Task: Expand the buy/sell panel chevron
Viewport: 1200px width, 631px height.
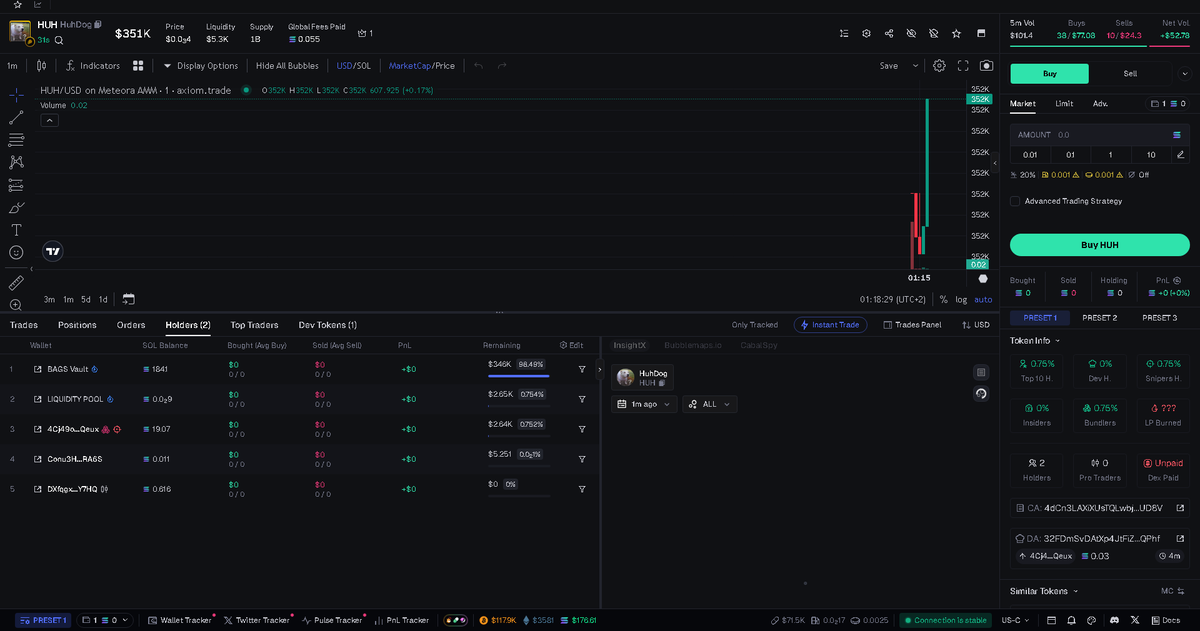Action: [1185, 73]
